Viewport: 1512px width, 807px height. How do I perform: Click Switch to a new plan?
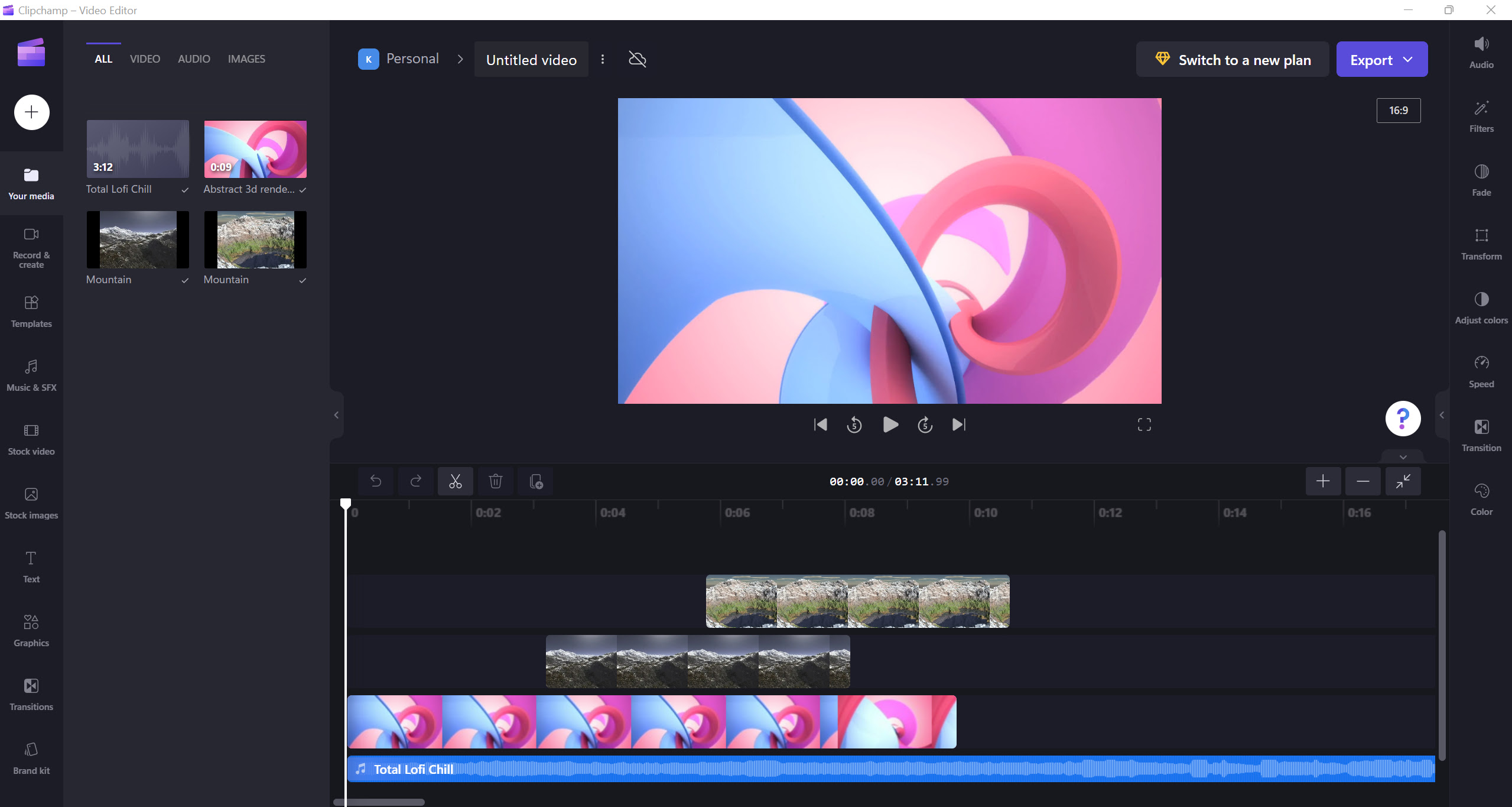[x=1232, y=59]
